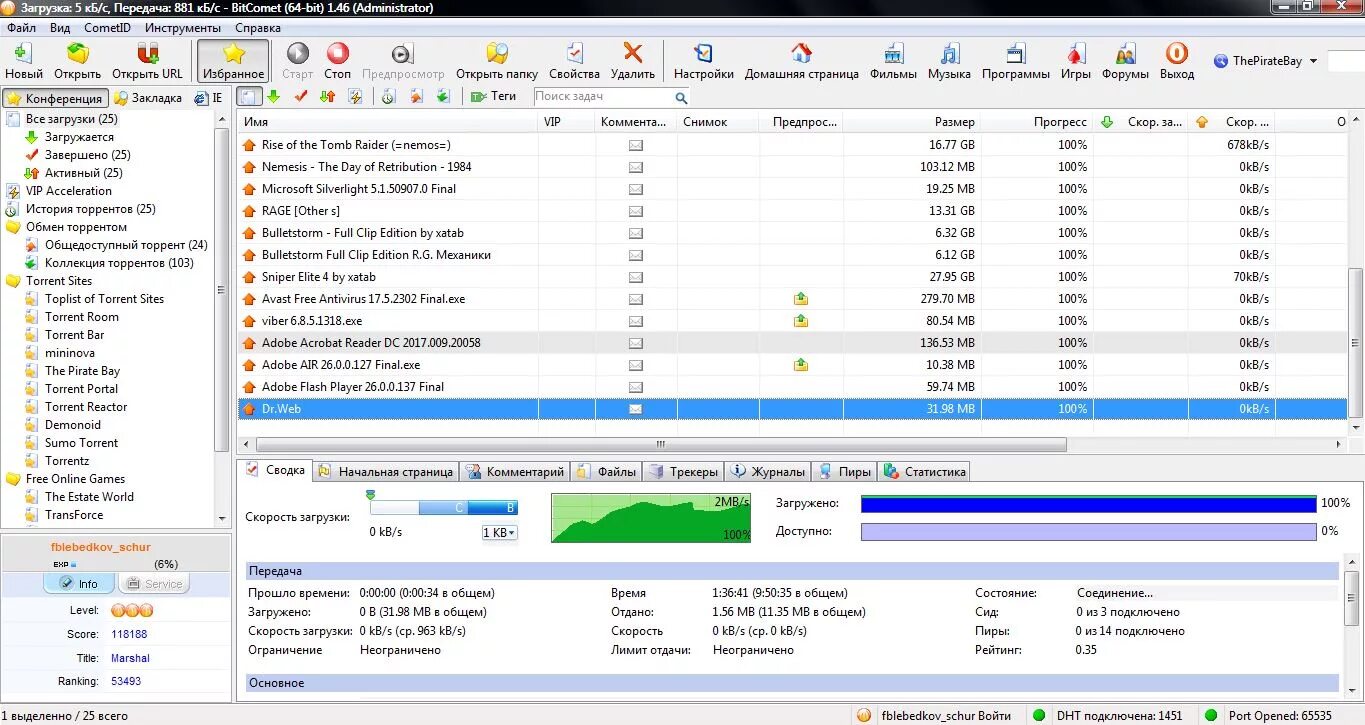Open the download folder via Открыть папку

[x=497, y=61]
